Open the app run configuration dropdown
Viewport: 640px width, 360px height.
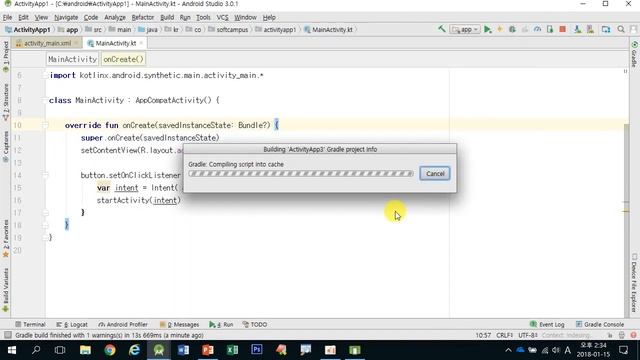pos(464,29)
